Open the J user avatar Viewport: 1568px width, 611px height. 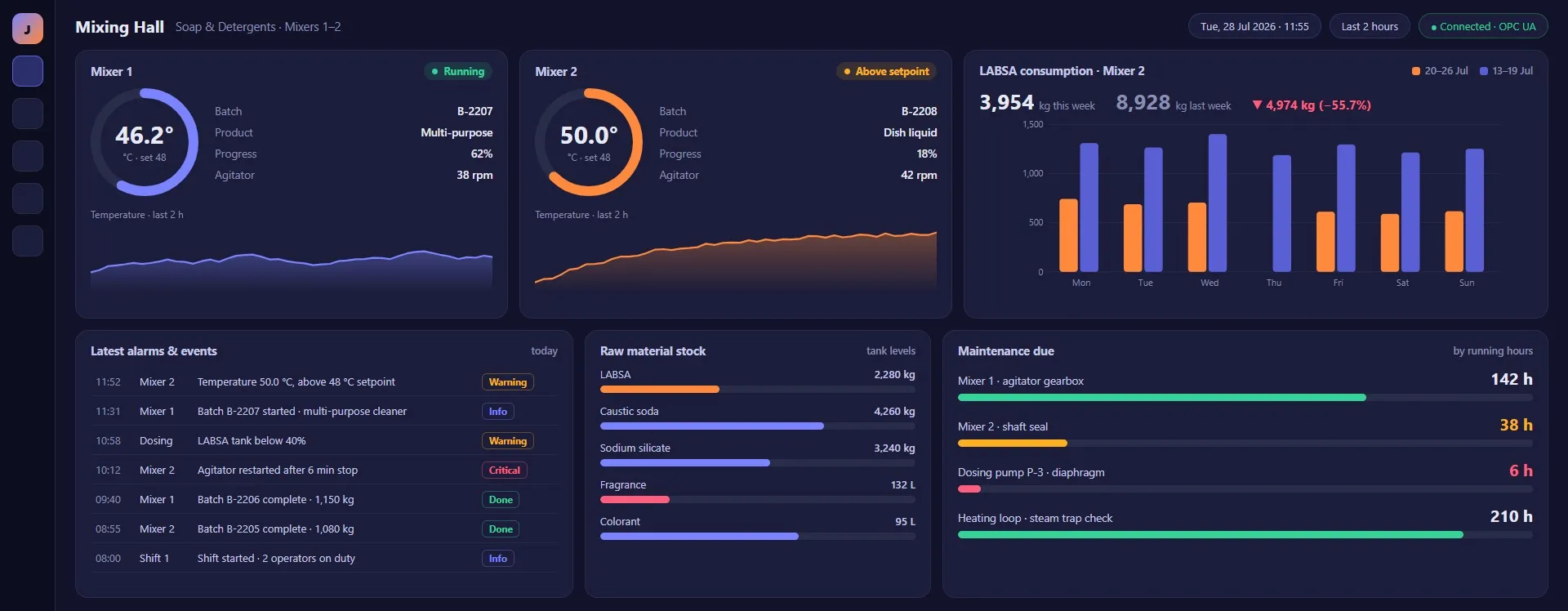[28, 29]
